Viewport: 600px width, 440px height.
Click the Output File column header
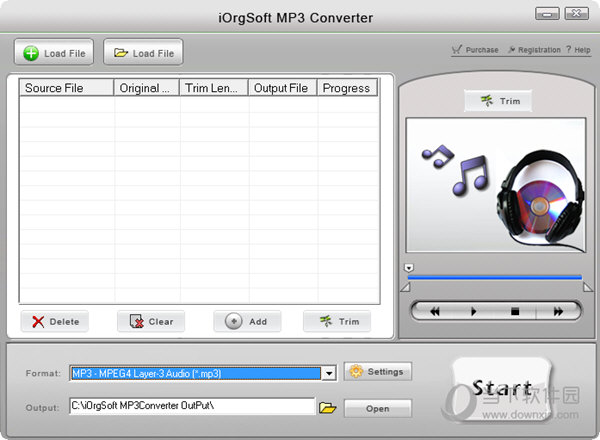pos(283,88)
